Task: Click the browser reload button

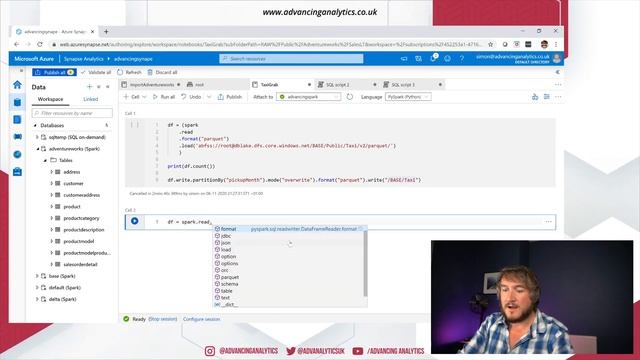Action: tap(40, 44)
